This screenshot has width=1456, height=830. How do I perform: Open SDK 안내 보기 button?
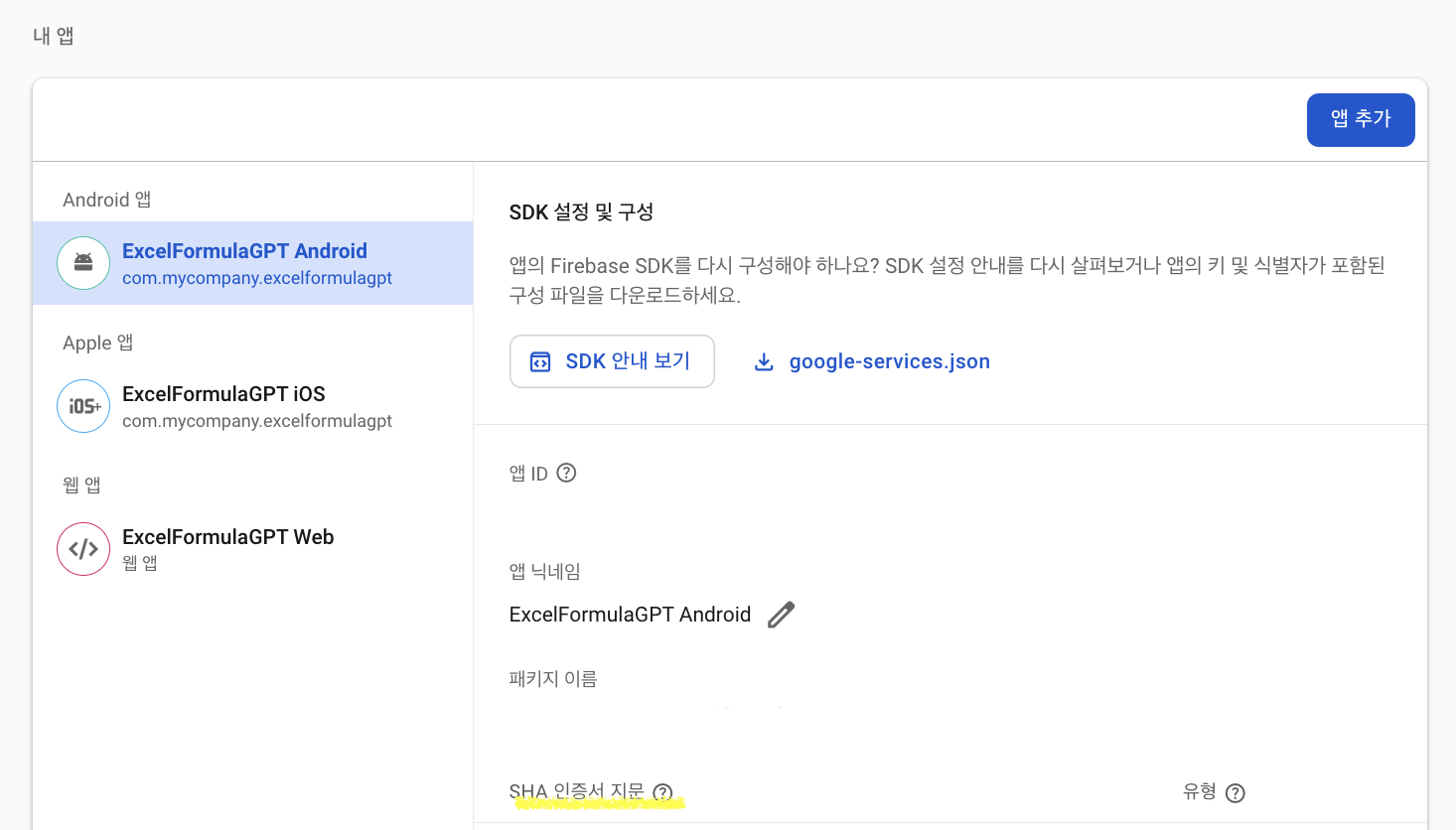click(x=612, y=361)
